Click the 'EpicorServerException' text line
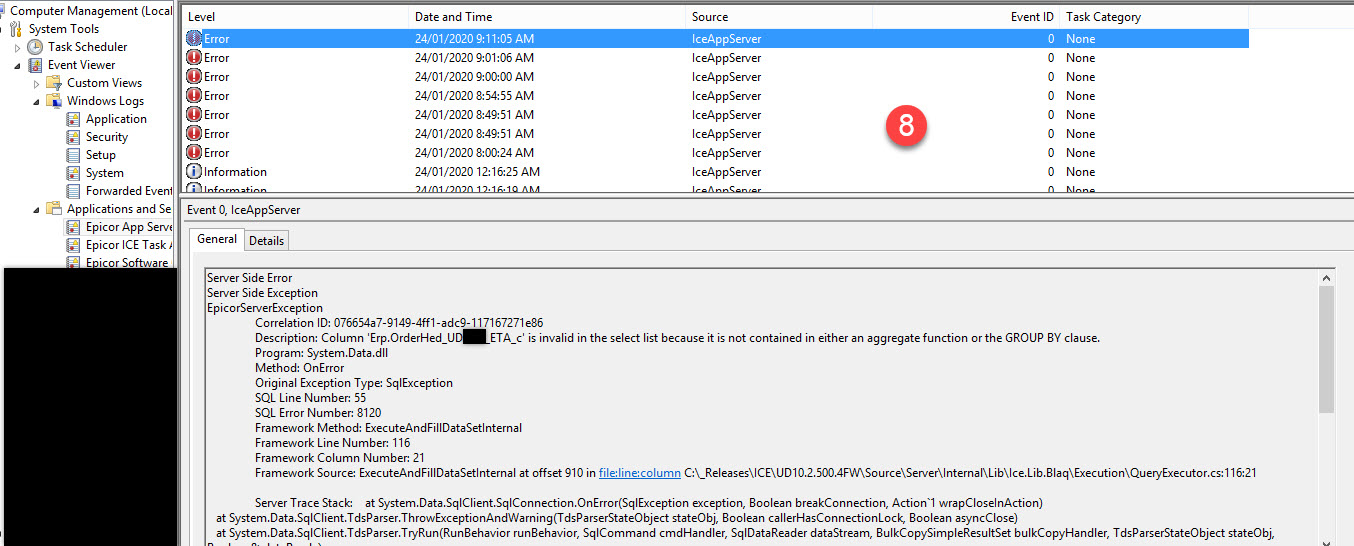Viewport: 1354px width, 546px height. [265, 308]
